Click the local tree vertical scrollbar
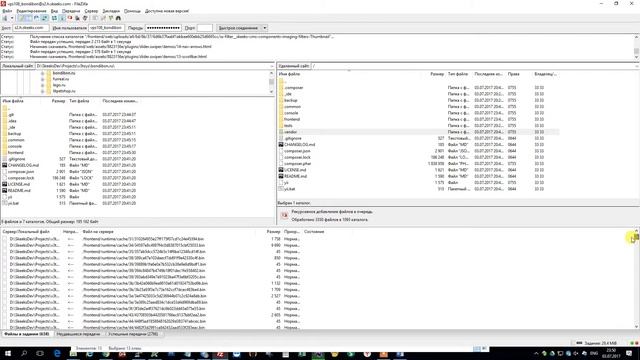Screen dimensions: 640x360 271,82
